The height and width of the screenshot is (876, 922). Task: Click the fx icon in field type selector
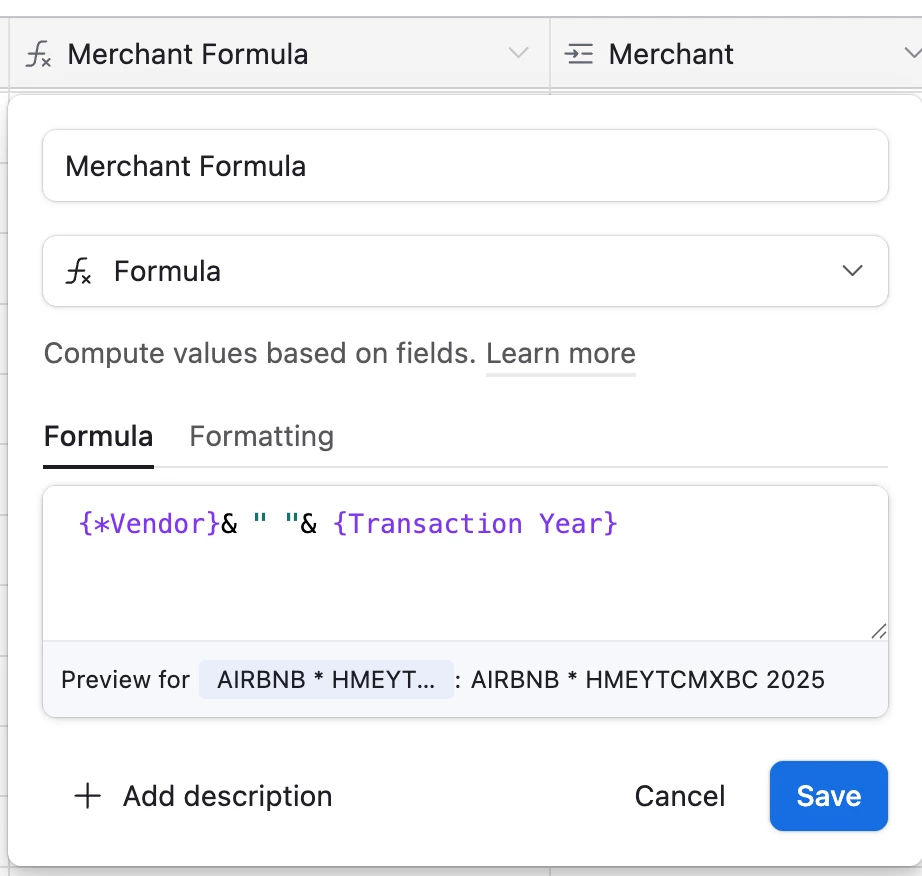(78, 271)
